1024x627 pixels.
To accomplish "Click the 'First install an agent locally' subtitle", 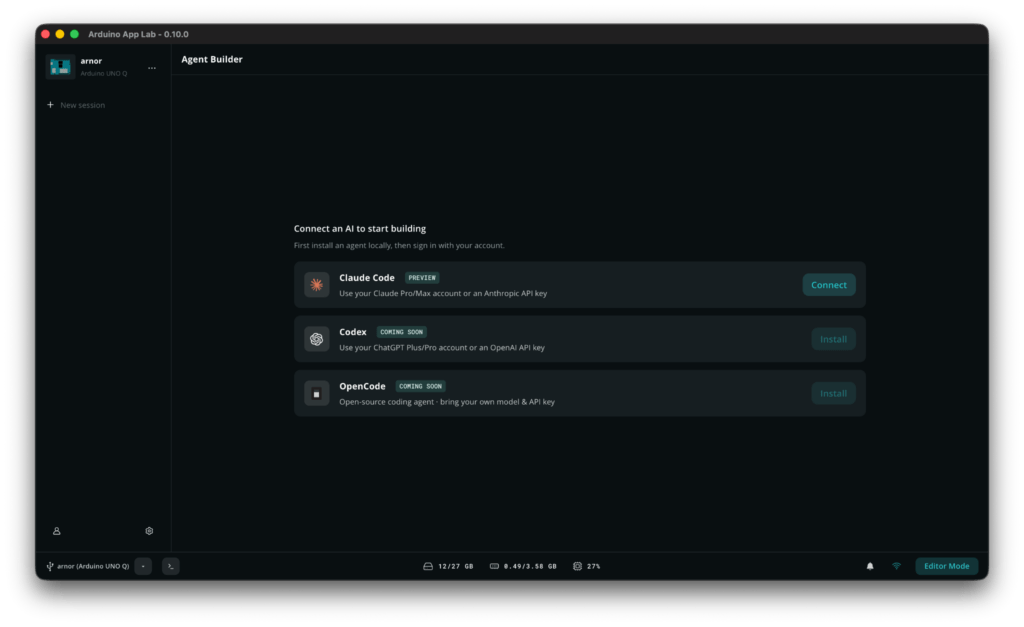I will click(x=399, y=246).
